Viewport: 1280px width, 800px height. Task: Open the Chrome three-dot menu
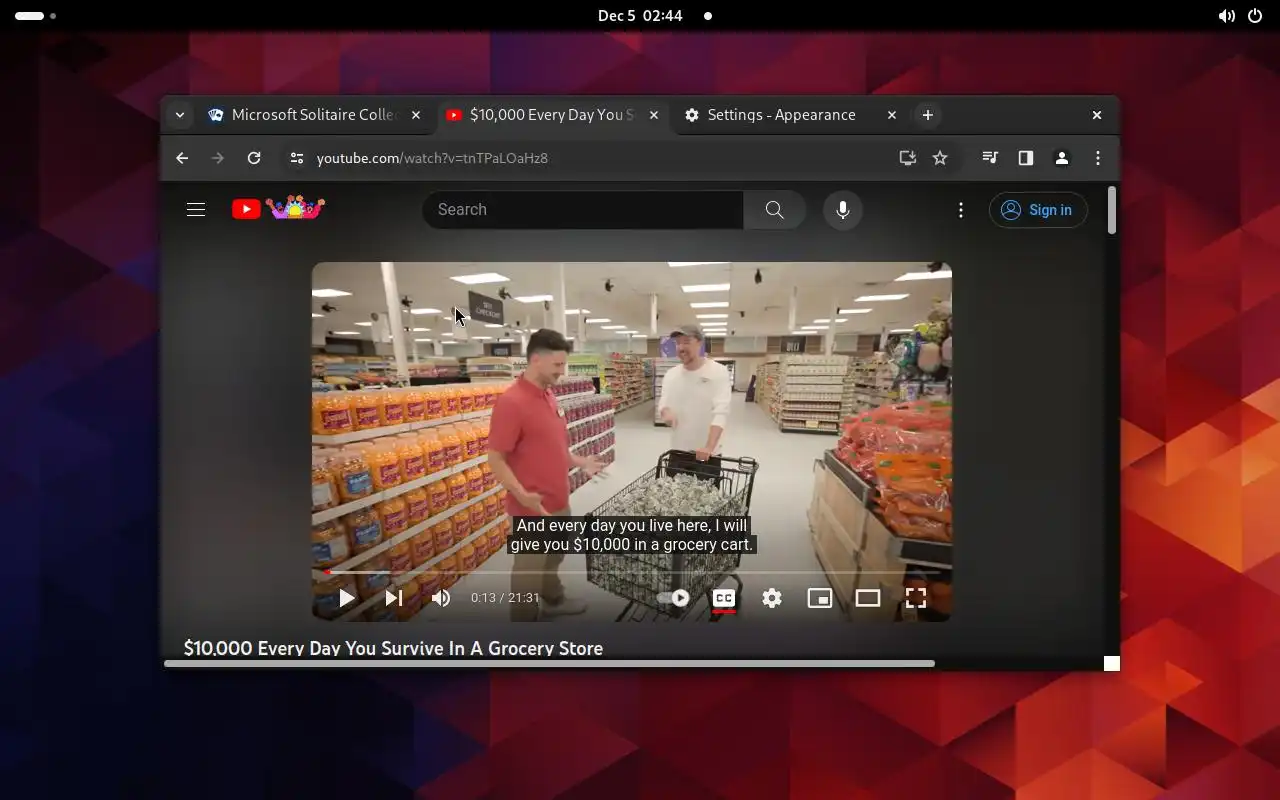(x=1098, y=158)
